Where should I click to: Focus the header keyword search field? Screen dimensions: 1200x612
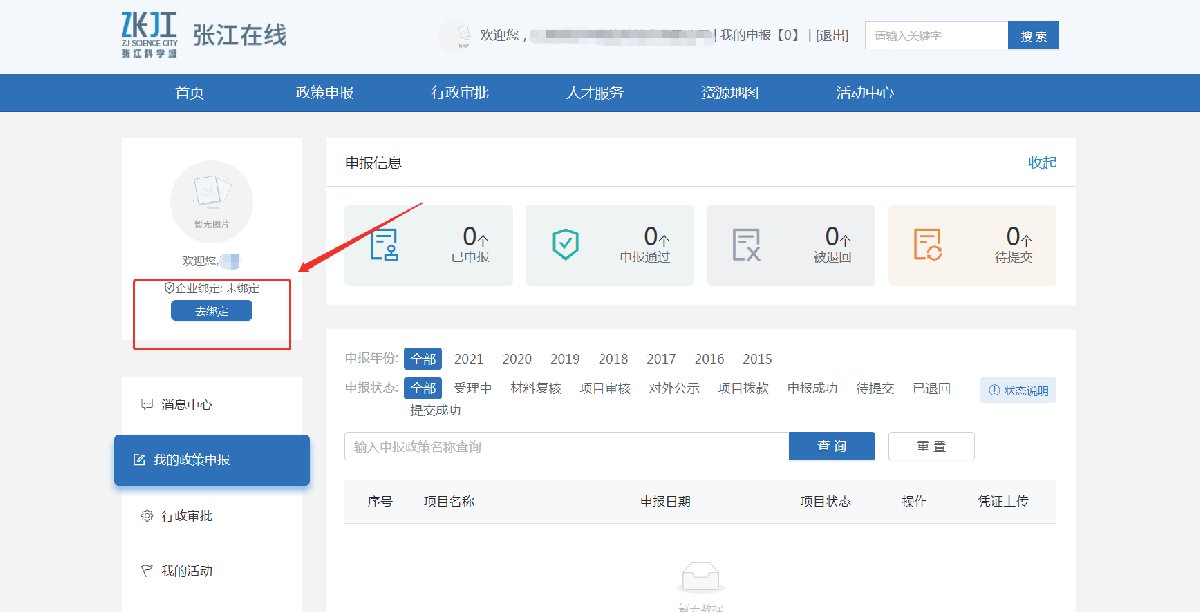(x=936, y=35)
